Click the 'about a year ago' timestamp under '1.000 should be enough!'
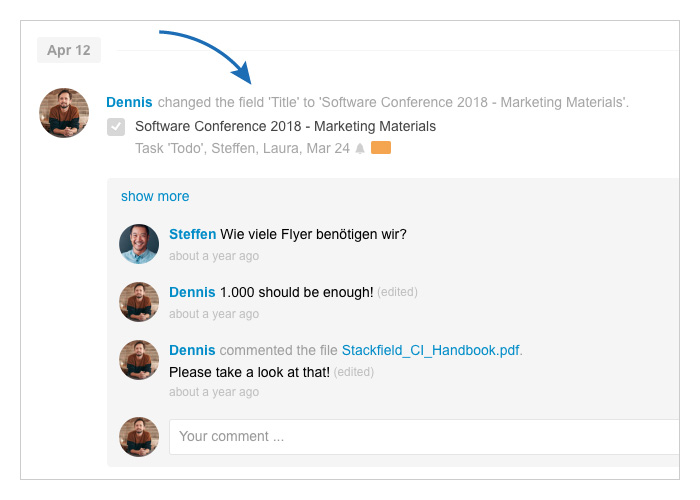 tap(214, 314)
